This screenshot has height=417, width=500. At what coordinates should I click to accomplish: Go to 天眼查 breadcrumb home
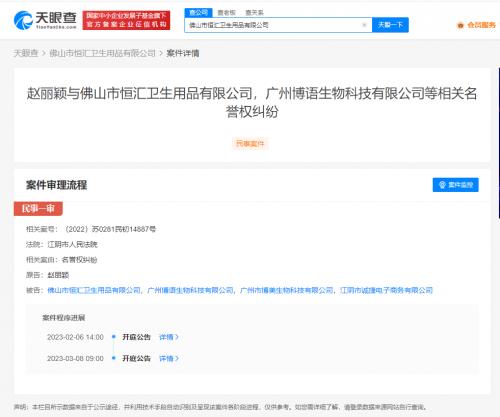click(26, 53)
